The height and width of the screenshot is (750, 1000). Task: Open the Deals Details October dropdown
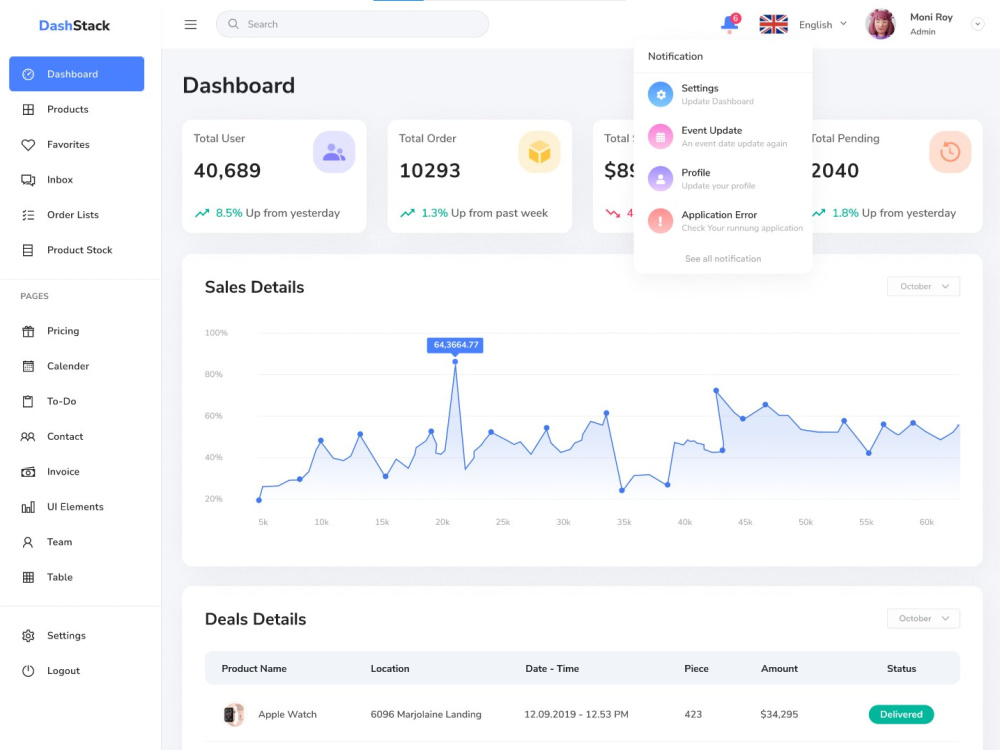click(x=923, y=618)
